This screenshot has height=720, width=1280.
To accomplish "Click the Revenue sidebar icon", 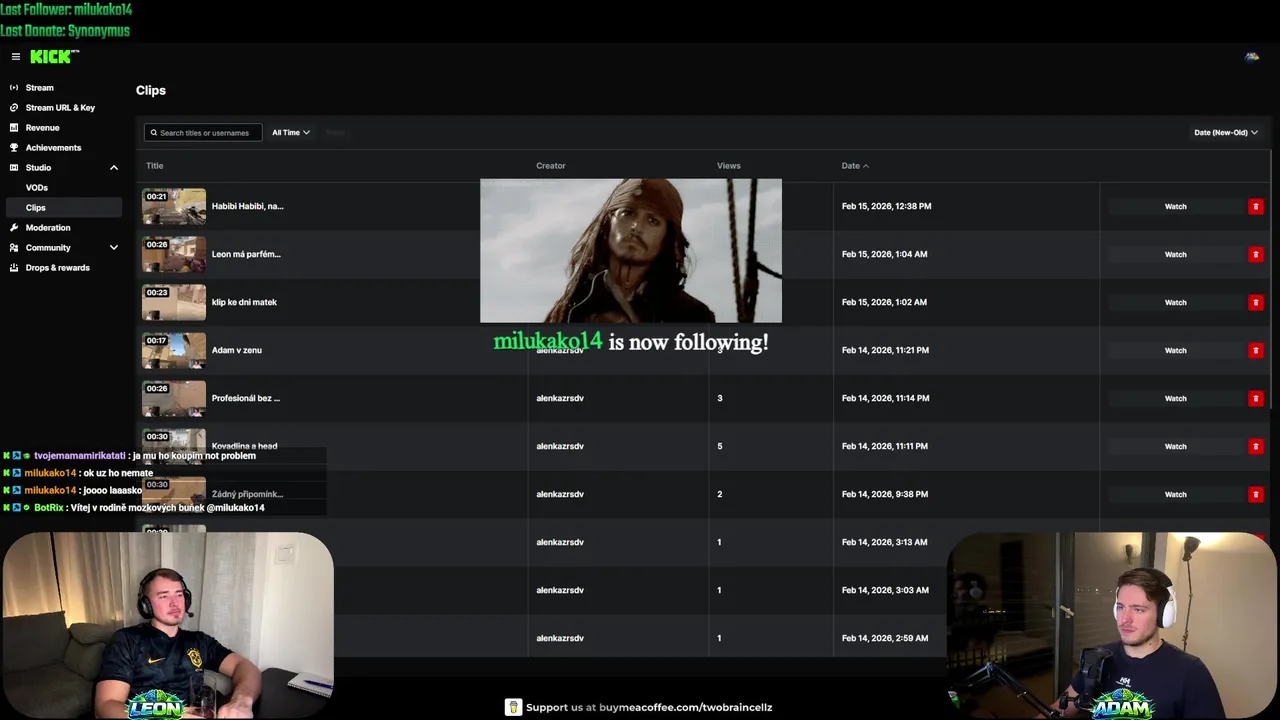I will point(14,128).
